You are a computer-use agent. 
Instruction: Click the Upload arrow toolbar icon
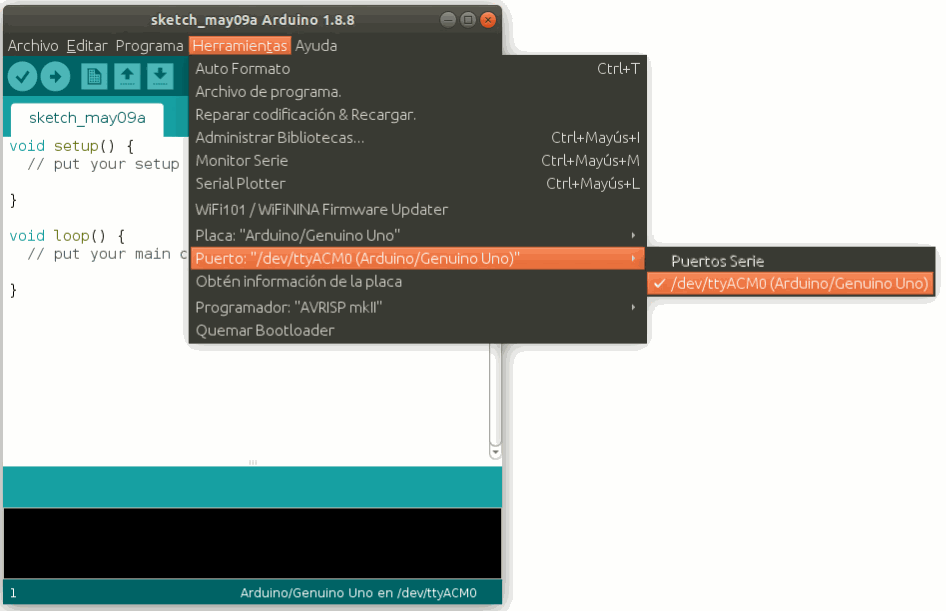tap(56, 77)
